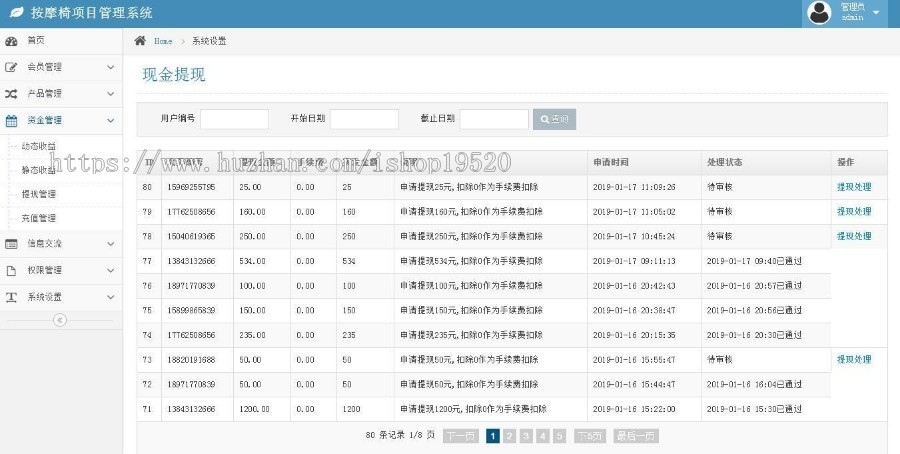Click the 按摩椅项目管理系统 title
The width and height of the screenshot is (900, 454).
click(x=91, y=13)
